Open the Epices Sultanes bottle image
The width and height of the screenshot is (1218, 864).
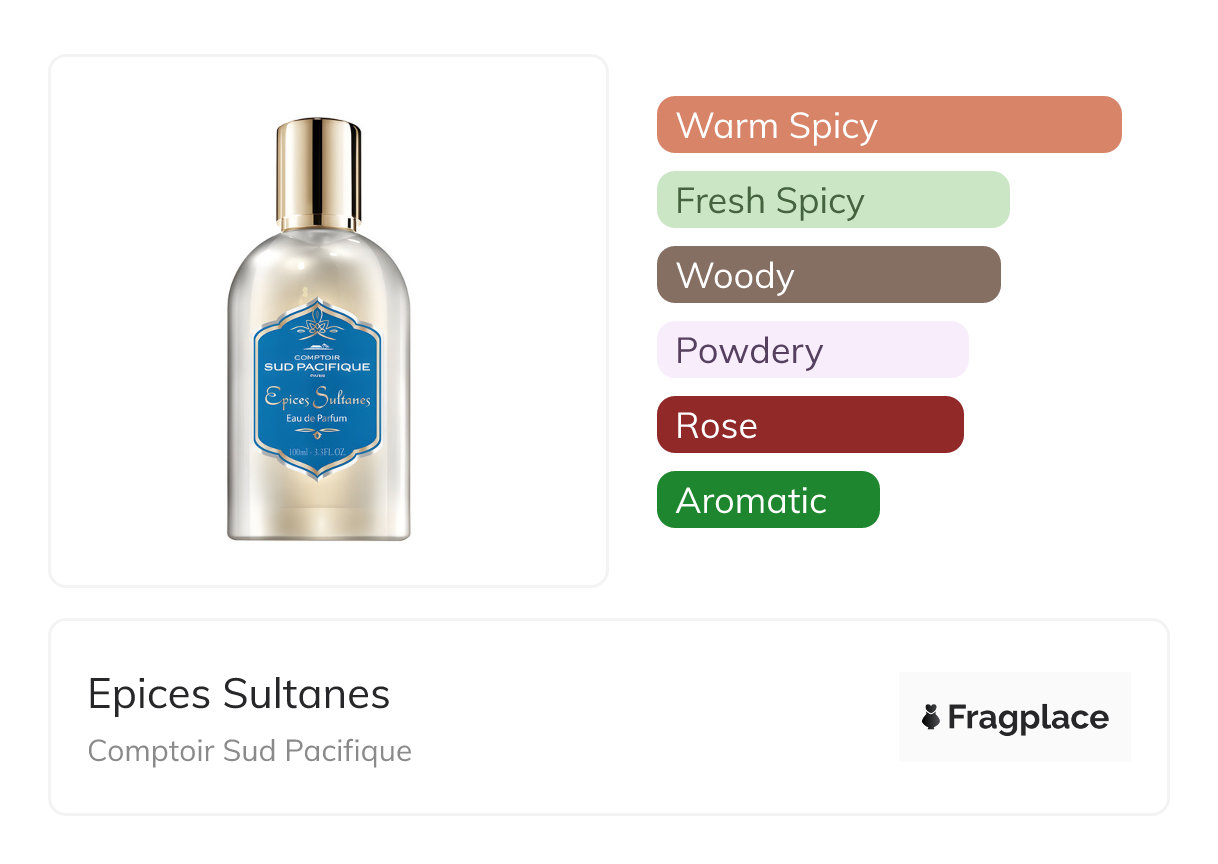point(318,330)
